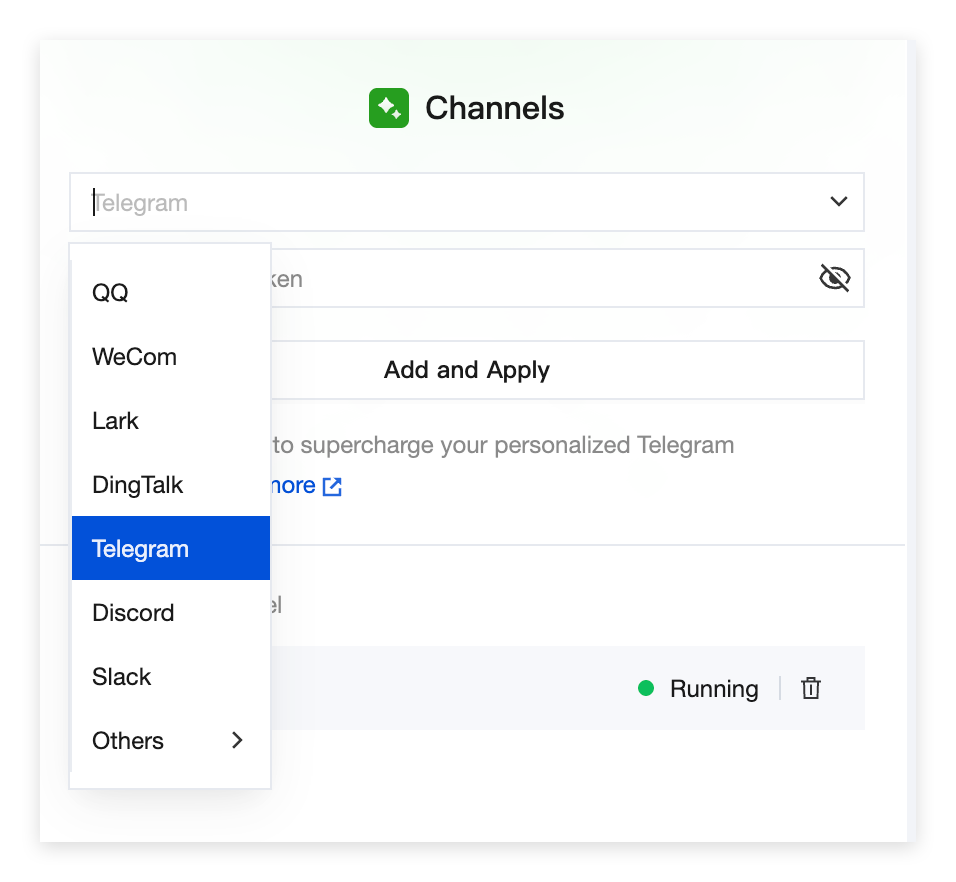Choose the highlighted Telegram option

point(140,549)
